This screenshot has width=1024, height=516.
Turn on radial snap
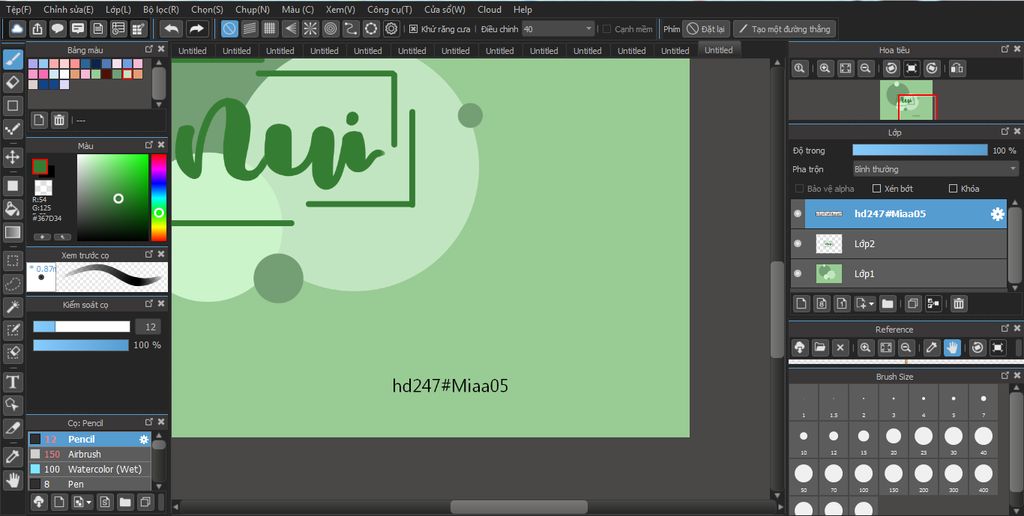coord(310,29)
